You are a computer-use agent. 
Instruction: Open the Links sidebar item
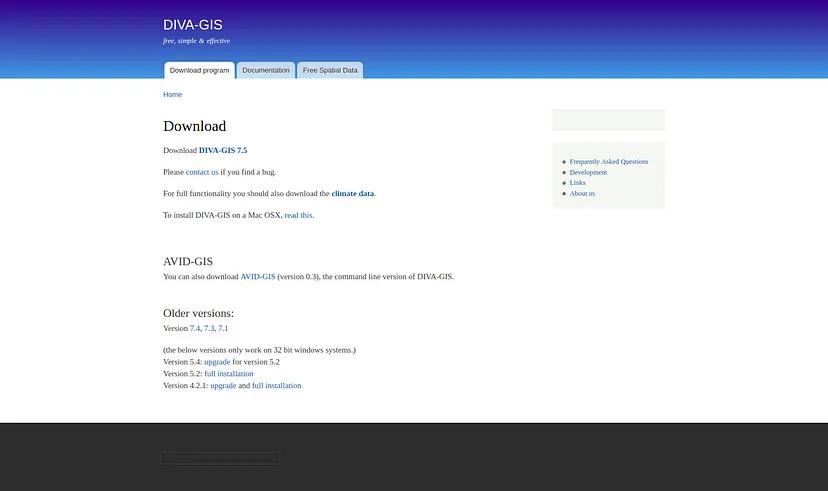point(577,183)
